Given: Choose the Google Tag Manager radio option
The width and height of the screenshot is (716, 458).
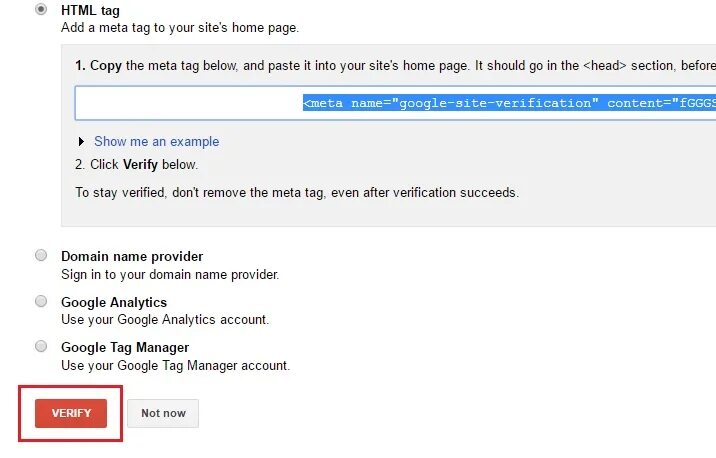Looking at the screenshot, I should point(41,346).
